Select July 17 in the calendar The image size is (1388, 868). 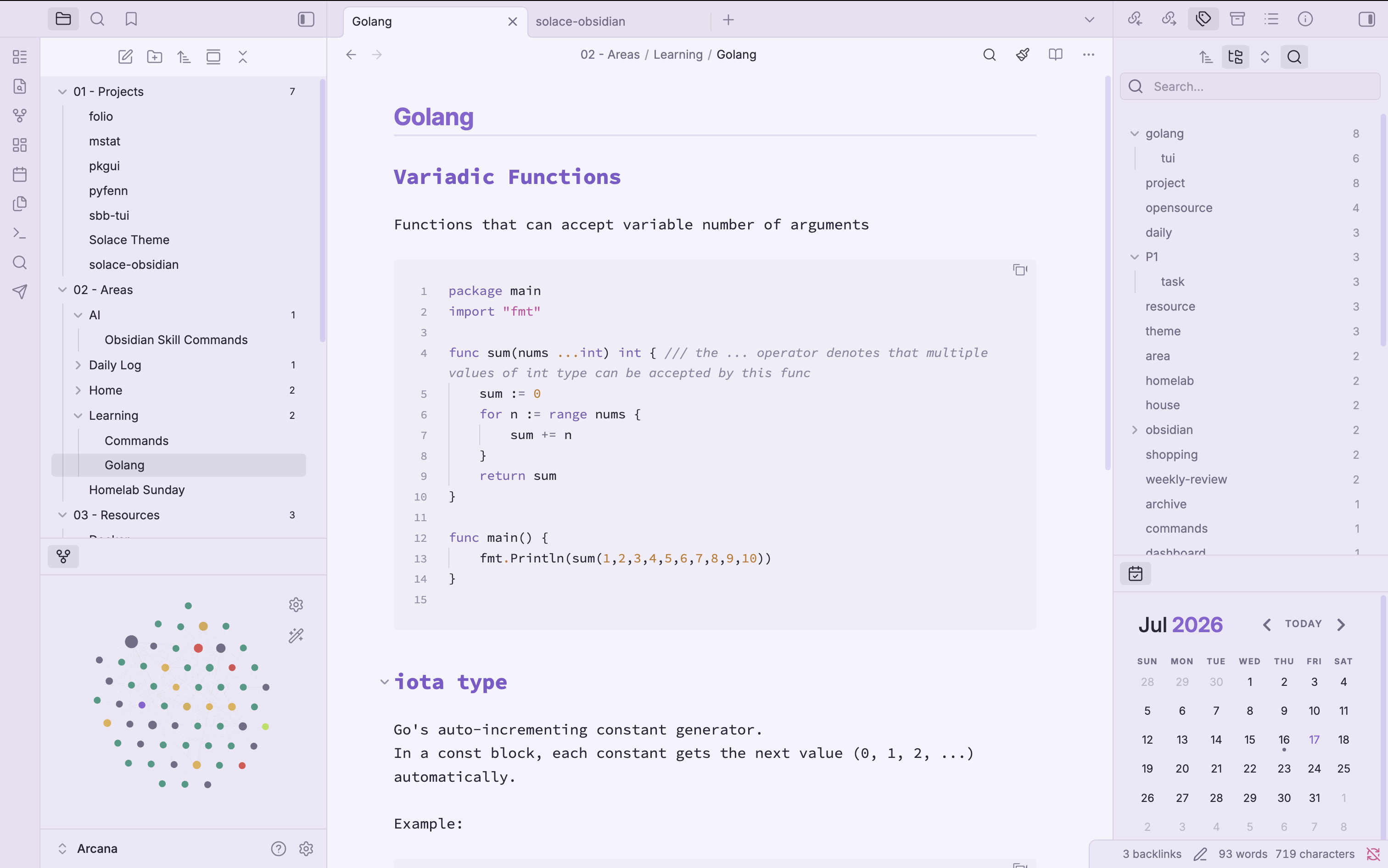(1314, 740)
